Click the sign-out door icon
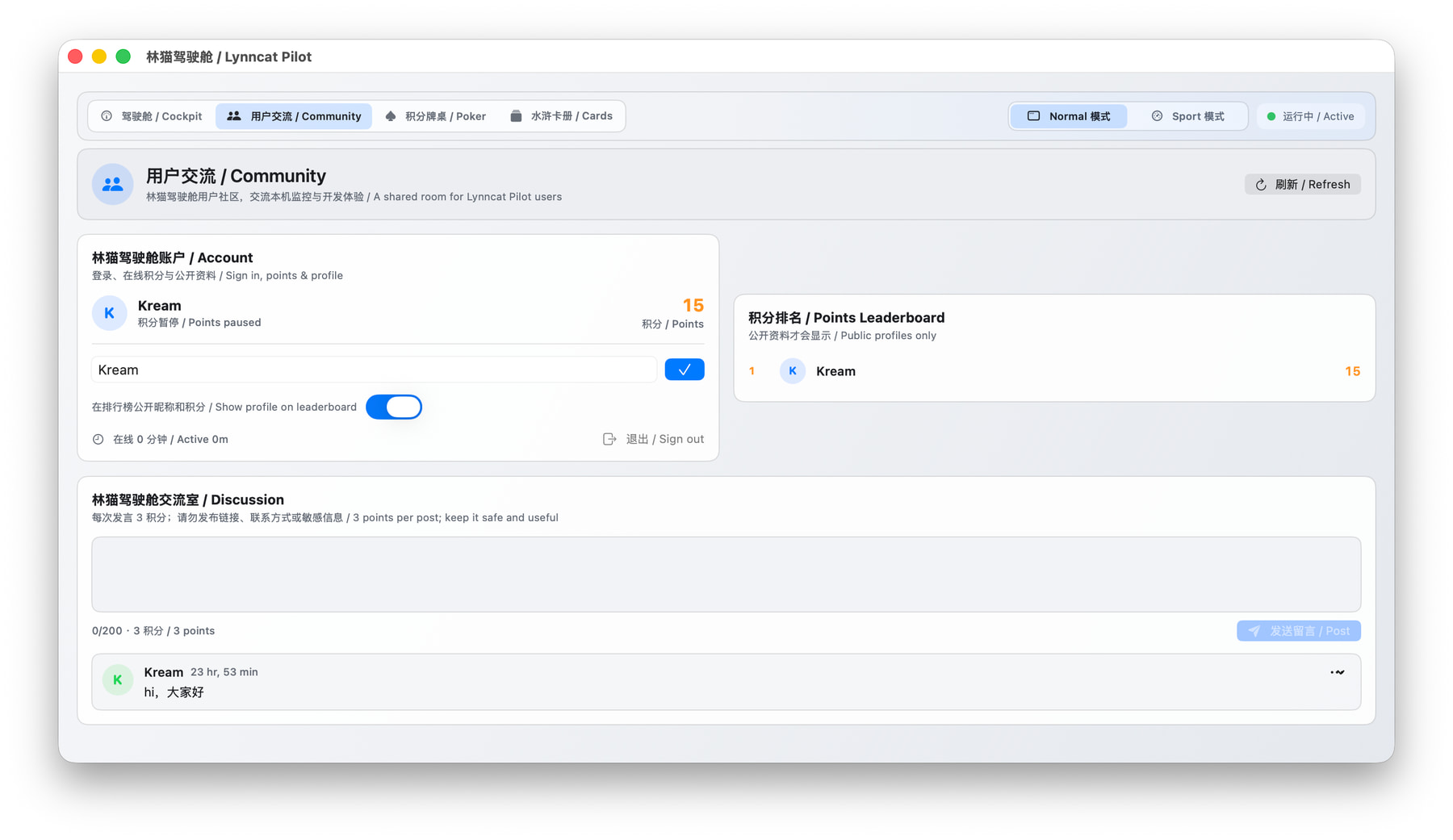Viewport: 1453px width, 840px height. (x=609, y=439)
